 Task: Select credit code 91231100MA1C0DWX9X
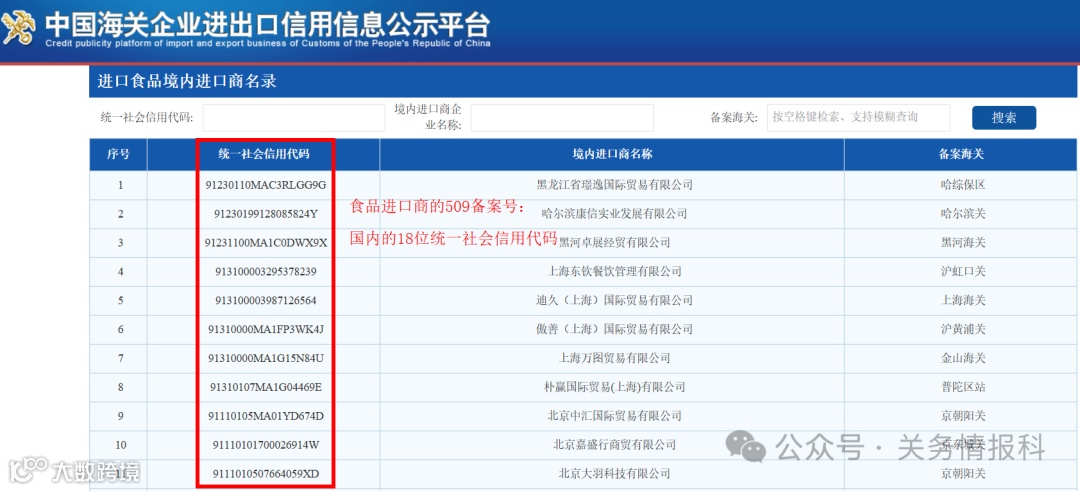[266, 243]
